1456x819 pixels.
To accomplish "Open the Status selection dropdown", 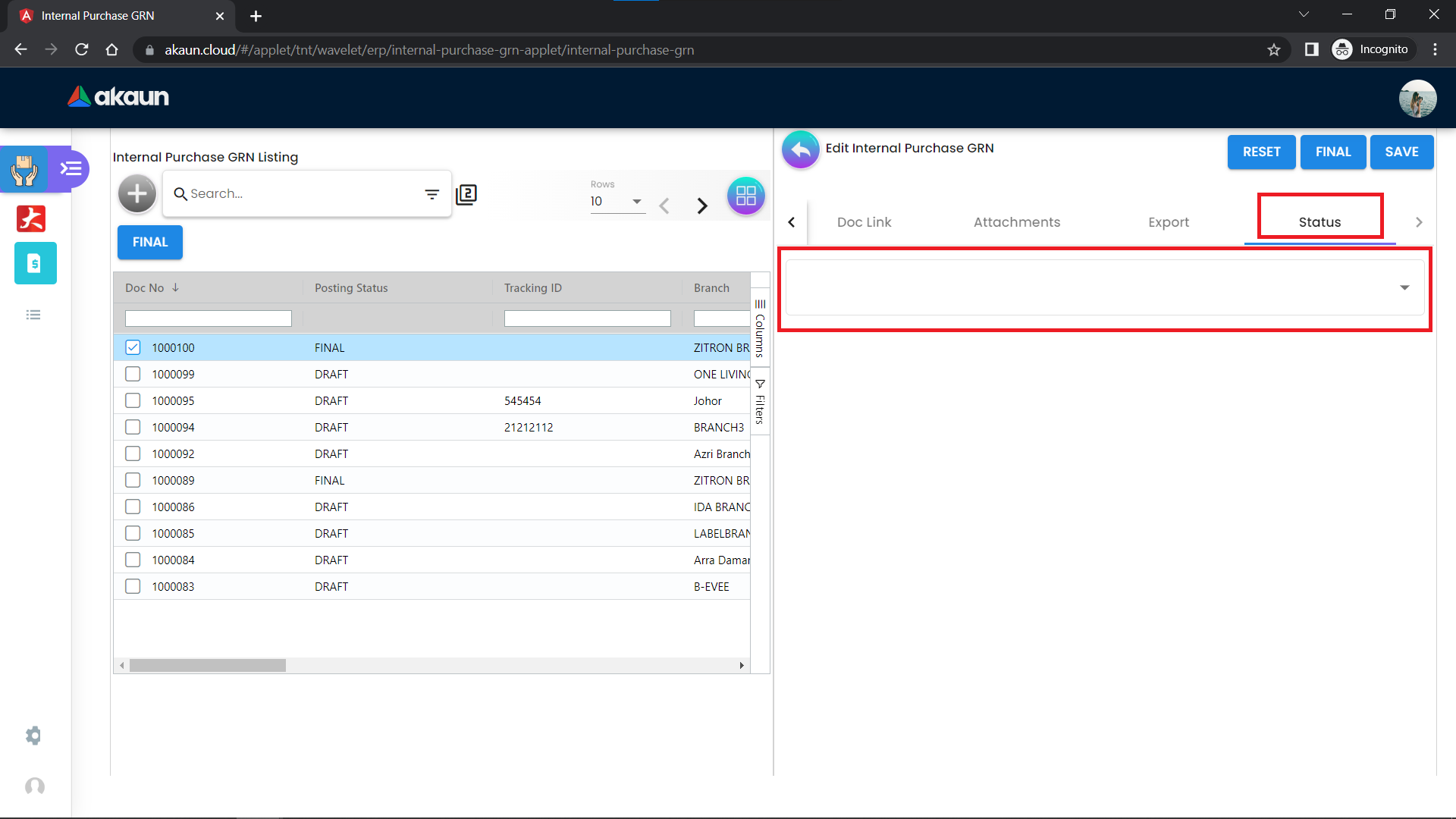I will pyautogui.click(x=1105, y=287).
